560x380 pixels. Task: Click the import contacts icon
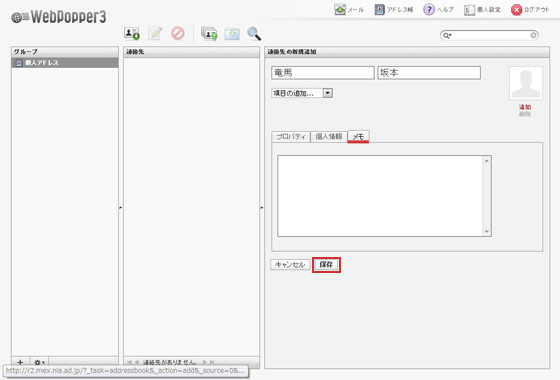209,34
